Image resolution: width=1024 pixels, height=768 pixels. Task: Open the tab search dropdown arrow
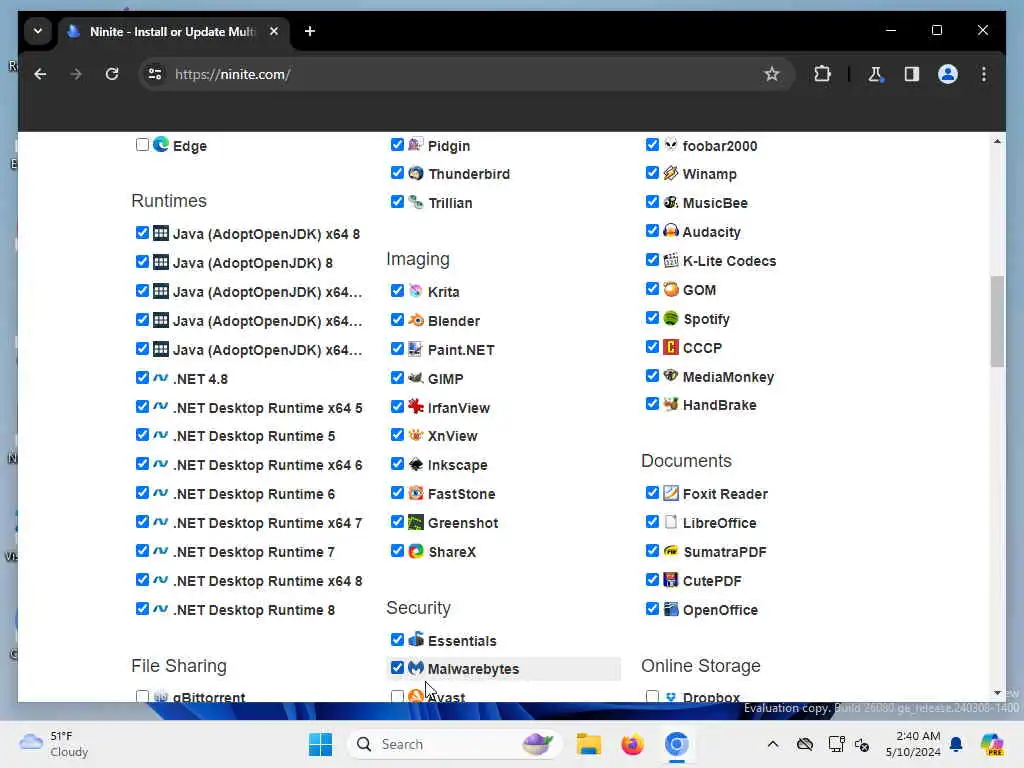click(38, 31)
